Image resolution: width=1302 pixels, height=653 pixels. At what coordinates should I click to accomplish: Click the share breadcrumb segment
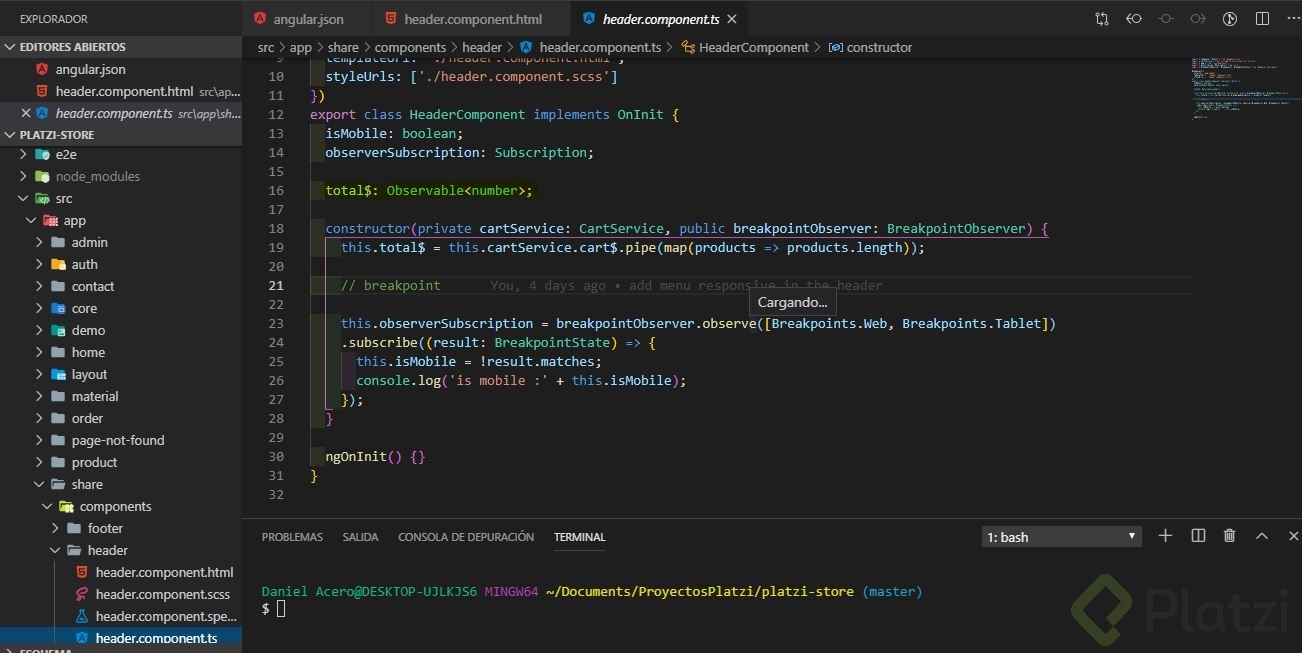(343, 47)
